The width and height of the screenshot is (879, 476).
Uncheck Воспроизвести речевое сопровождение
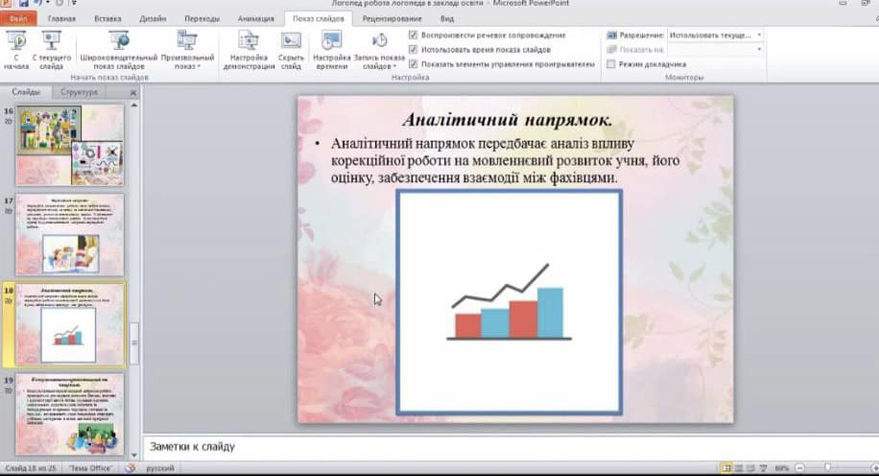coord(414,35)
